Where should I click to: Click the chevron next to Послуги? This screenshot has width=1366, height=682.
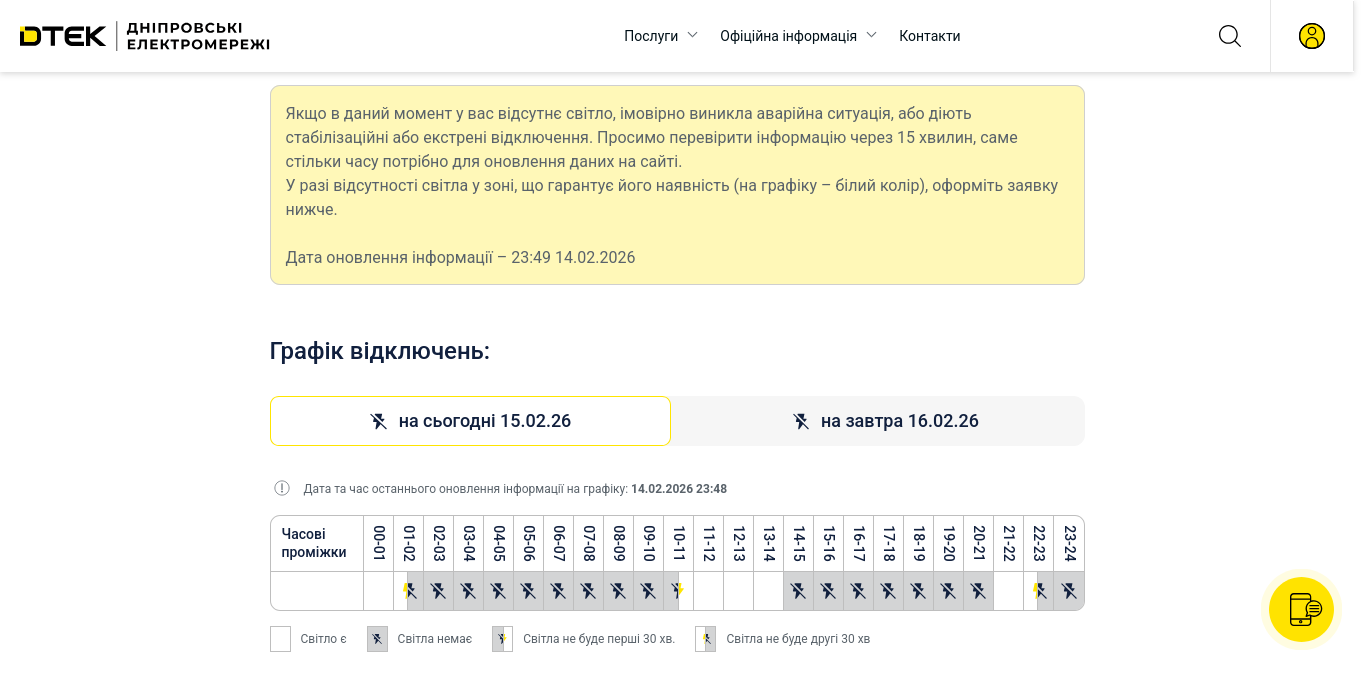coord(692,35)
